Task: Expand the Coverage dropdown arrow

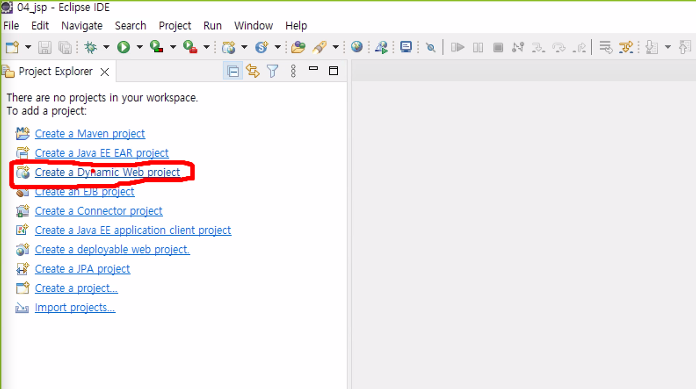Action: click(x=173, y=47)
